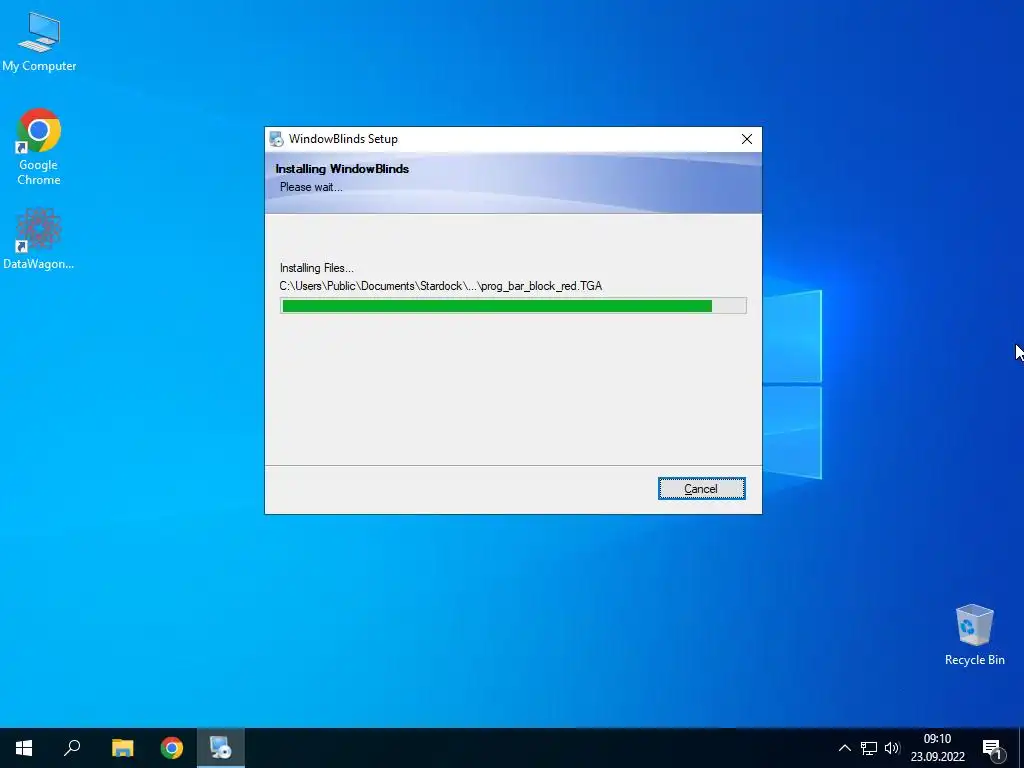Click the WindowBlinds Setup title text
The width and height of the screenshot is (1024, 768).
pos(344,139)
